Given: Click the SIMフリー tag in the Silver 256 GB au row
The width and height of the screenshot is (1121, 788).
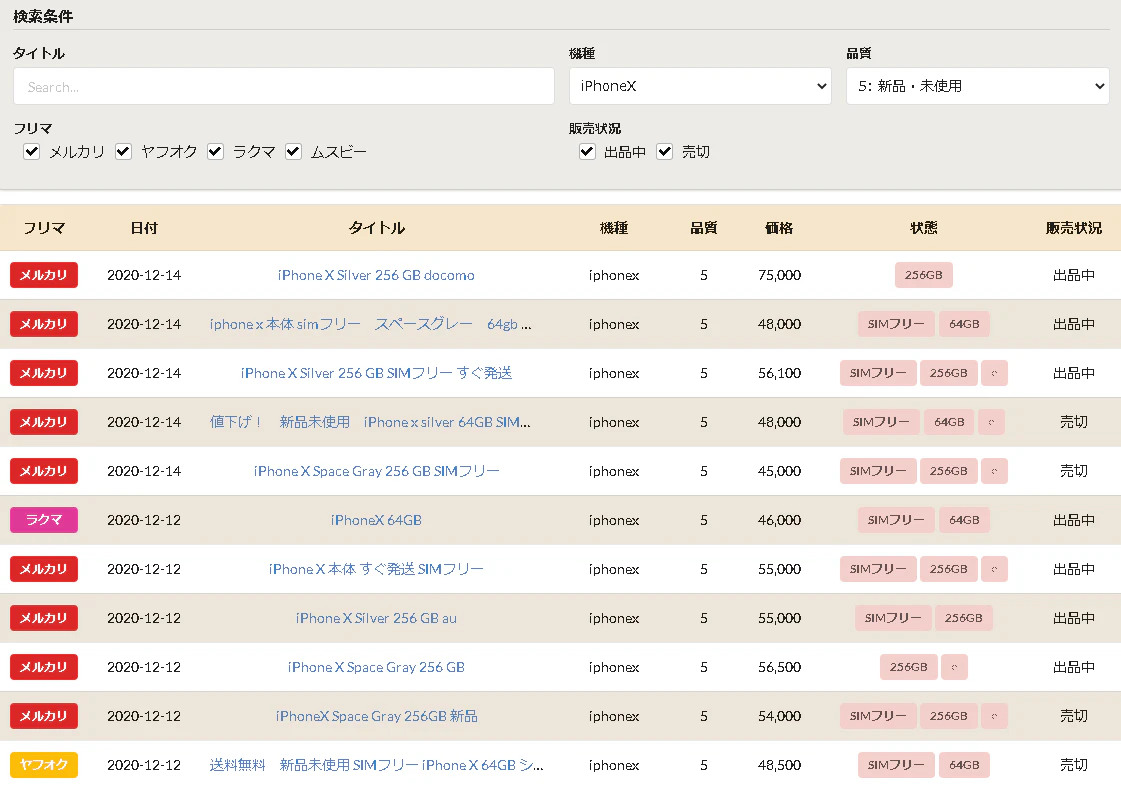Looking at the screenshot, I should pos(893,618).
